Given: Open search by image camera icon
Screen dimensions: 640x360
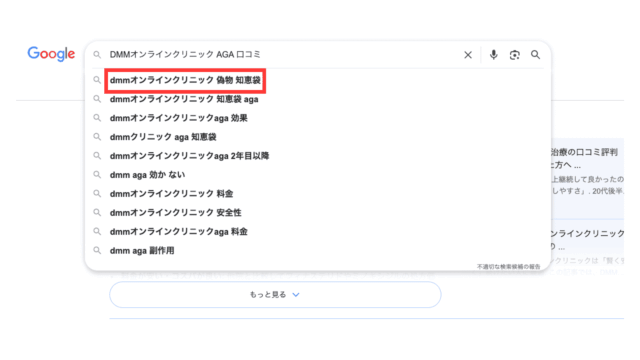Looking at the screenshot, I should coord(514,55).
